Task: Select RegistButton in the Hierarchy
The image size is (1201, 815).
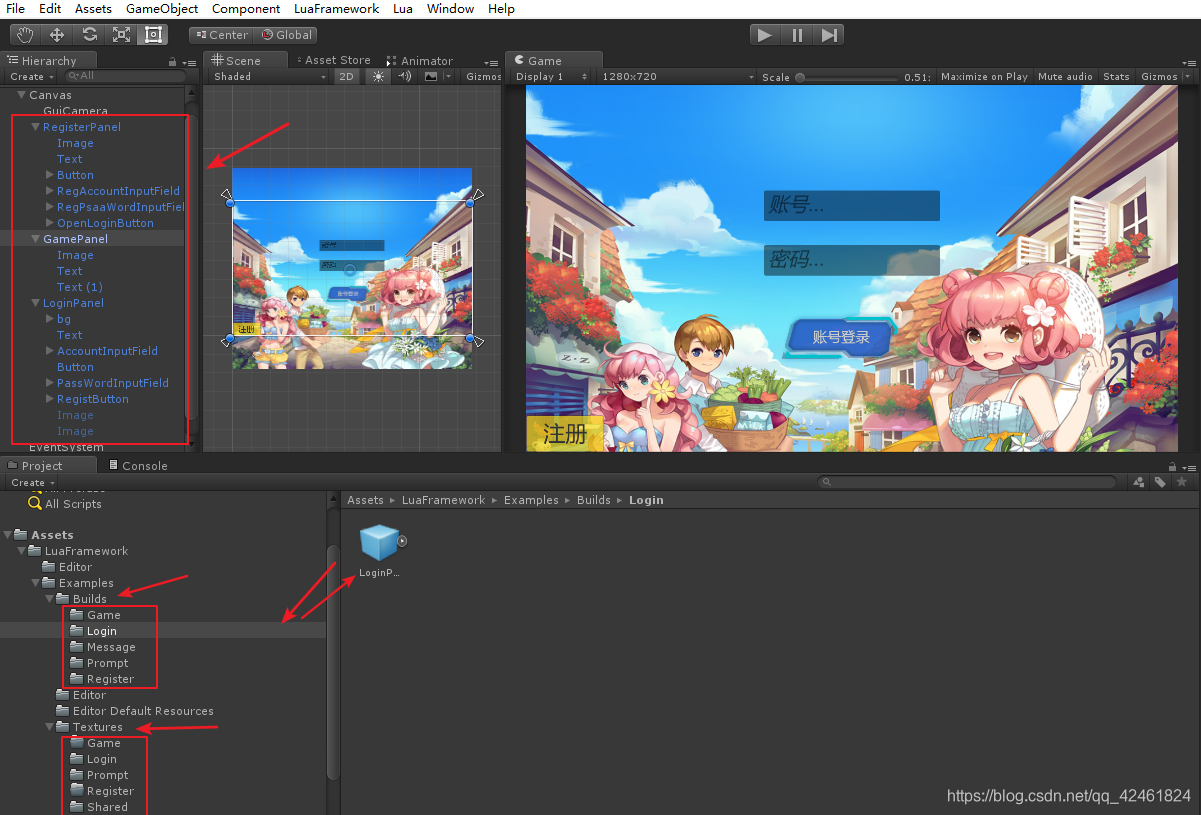Action: [x=92, y=399]
